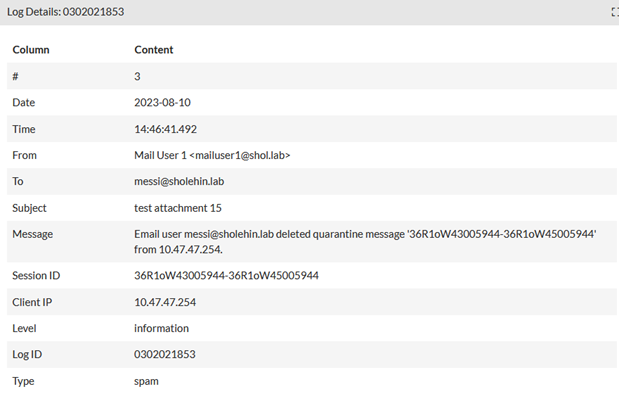620x409 pixels.
Task: Select the date value 2023-08-10
Action: click(163, 102)
